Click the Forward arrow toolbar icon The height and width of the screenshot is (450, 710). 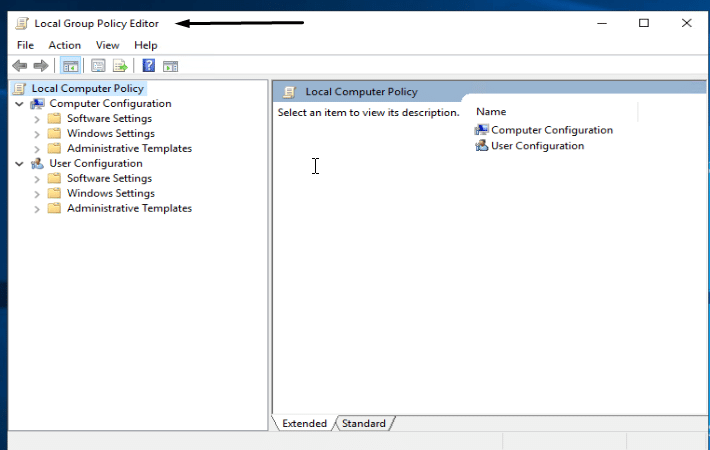41,66
